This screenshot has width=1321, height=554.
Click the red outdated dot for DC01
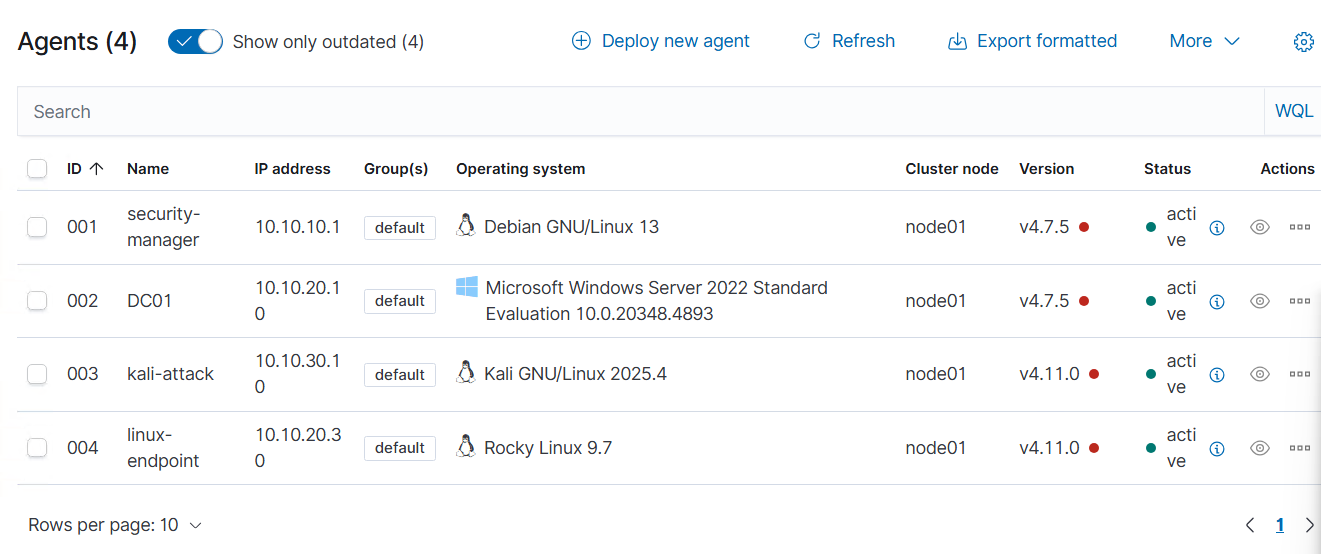(x=1084, y=301)
